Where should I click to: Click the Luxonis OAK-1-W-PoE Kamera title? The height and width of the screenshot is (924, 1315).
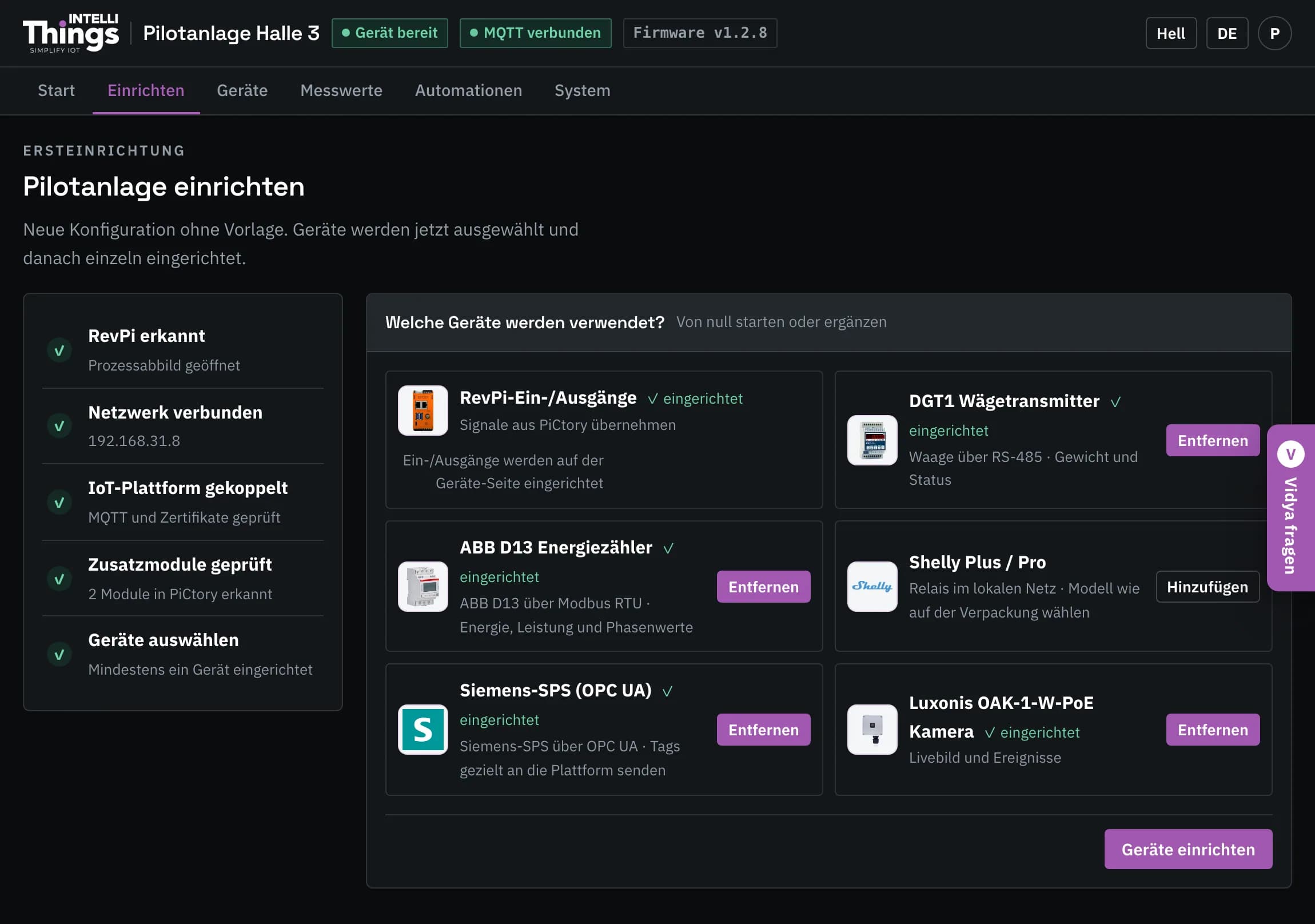pos(1001,717)
